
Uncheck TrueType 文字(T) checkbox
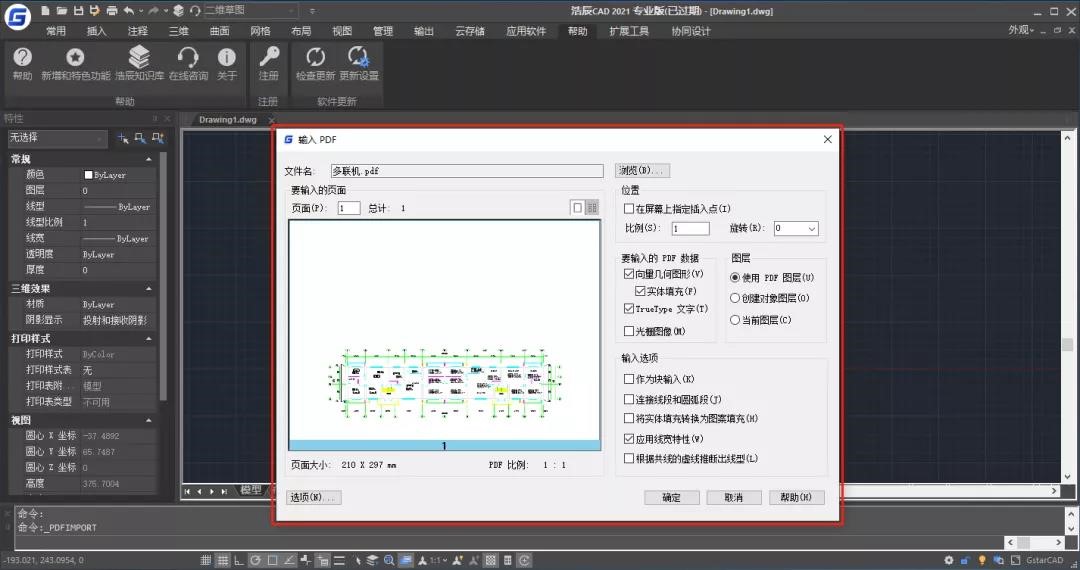coord(629,309)
